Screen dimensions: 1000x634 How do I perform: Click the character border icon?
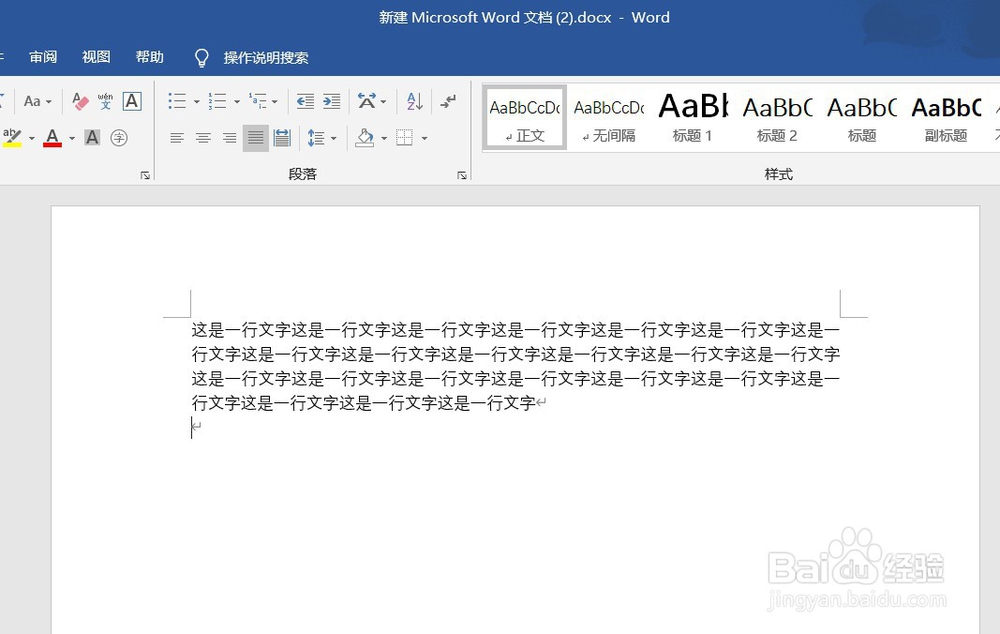pos(131,100)
